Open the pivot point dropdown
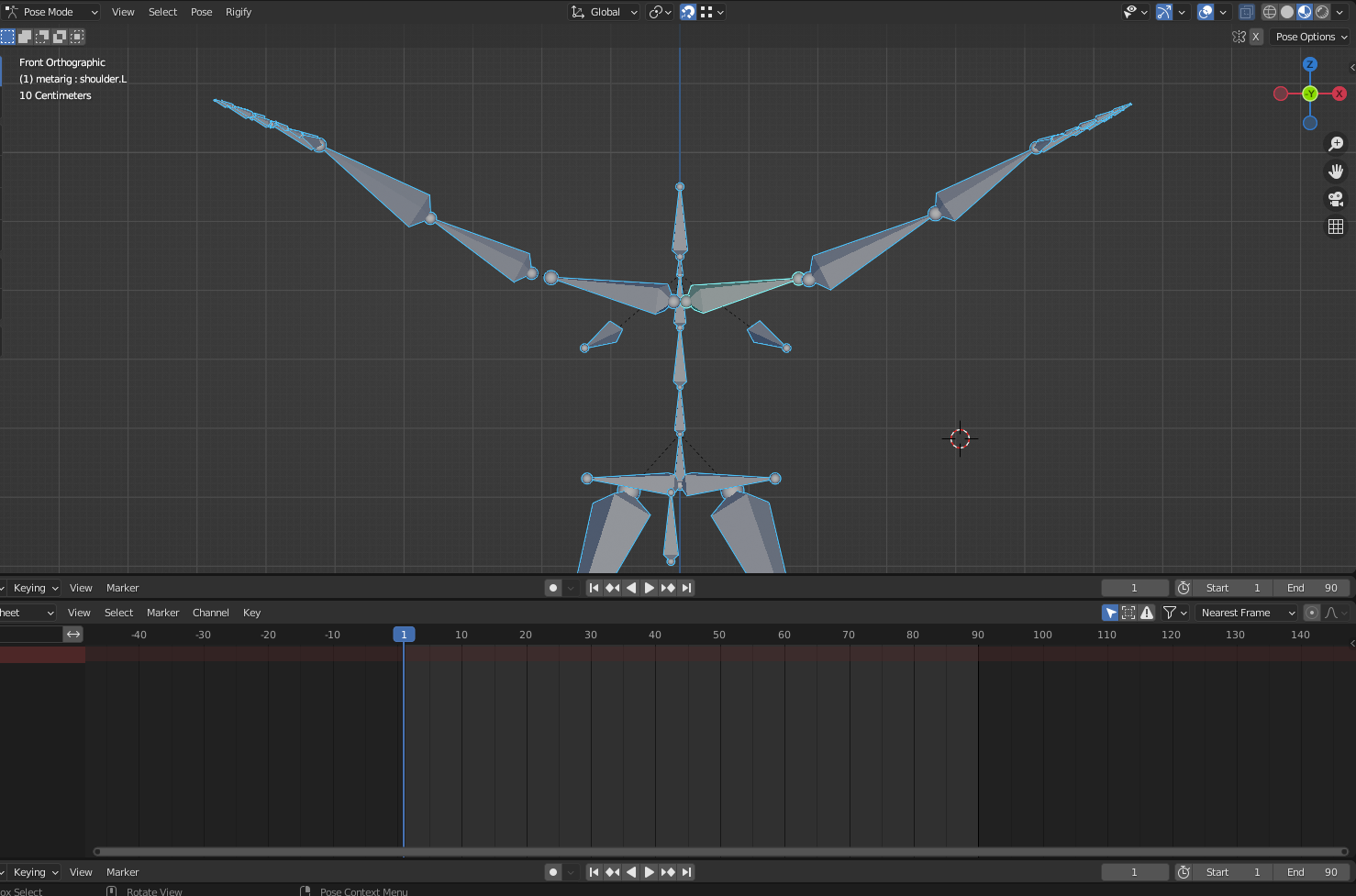Viewport: 1356px width, 896px height. pyautogui.click(x=661, y=12)
